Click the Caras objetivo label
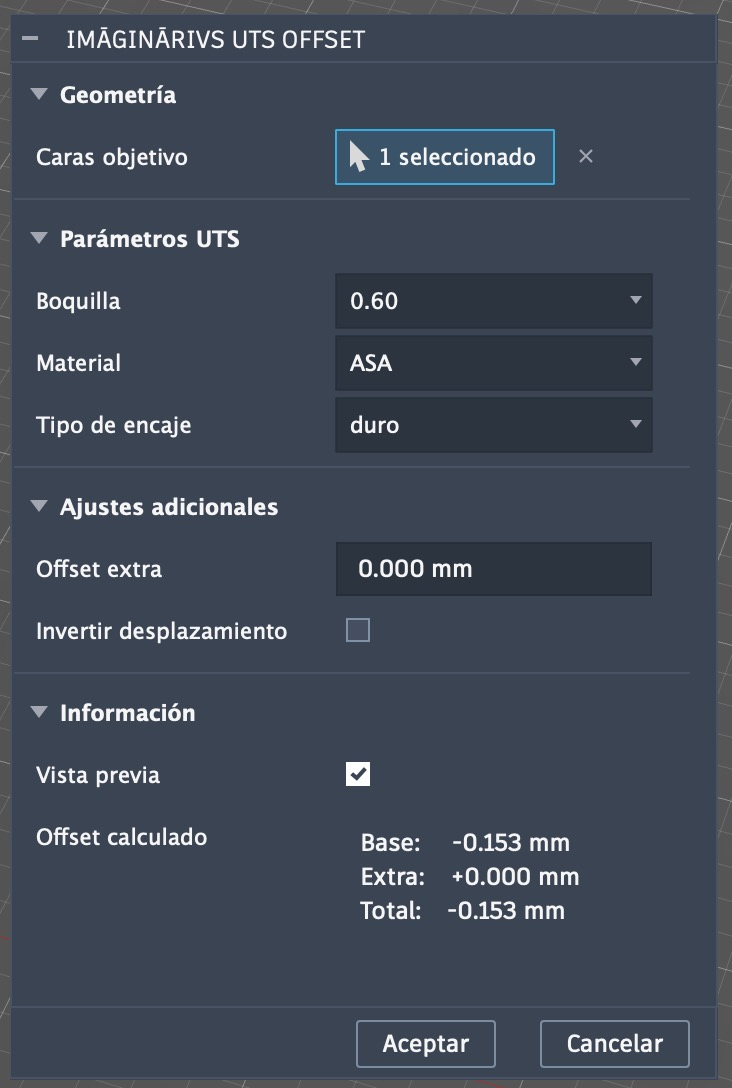Screen dimensions: 732x1088 (112, 157)
